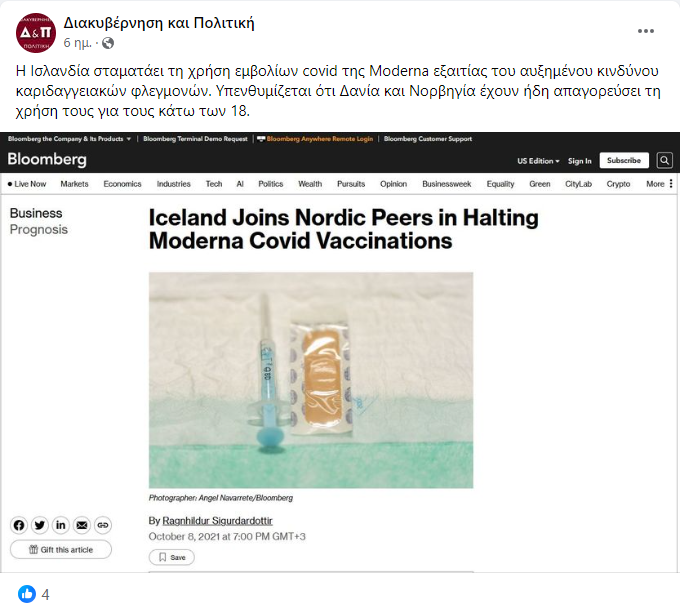Open the More navigation menu
Screen dimensions: 680x611
click(659, 184)
